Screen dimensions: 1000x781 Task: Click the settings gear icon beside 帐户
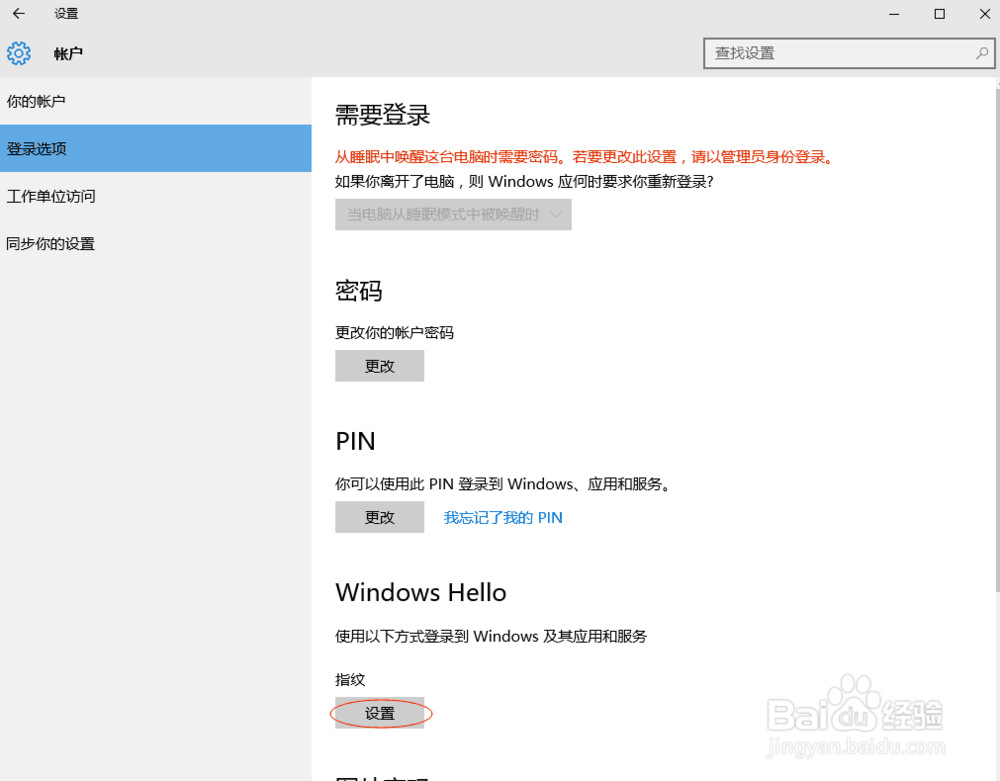point(18,54)
